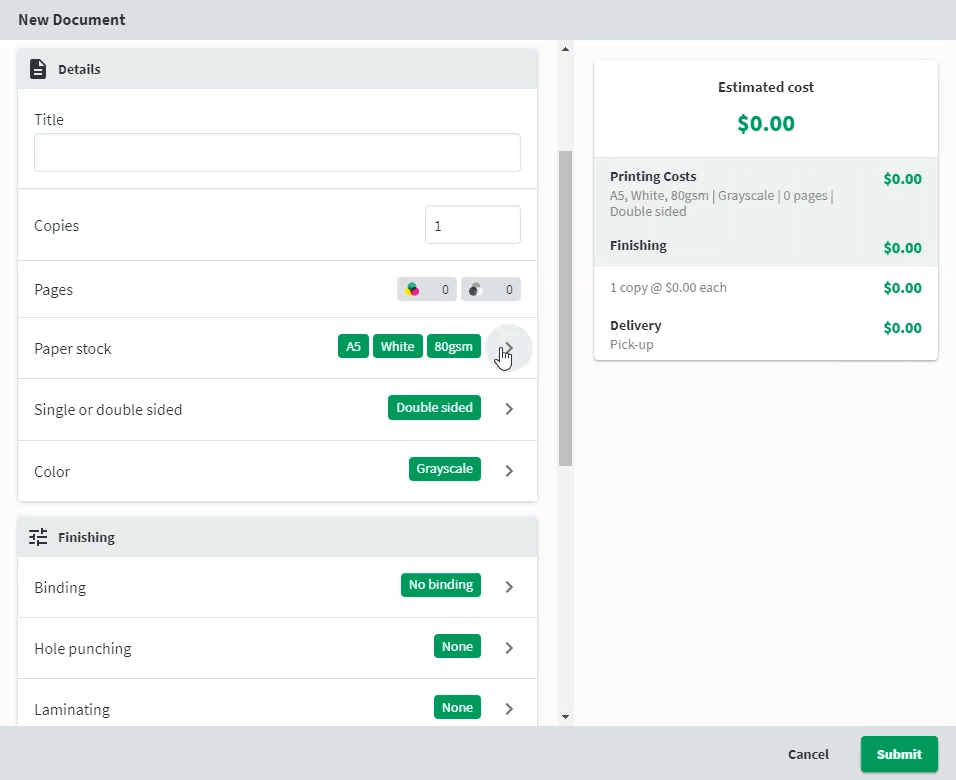Select the A5 paper size badge
Image resolution: width=956 pixels, height=780 pixels.
[x=353, y=346]
